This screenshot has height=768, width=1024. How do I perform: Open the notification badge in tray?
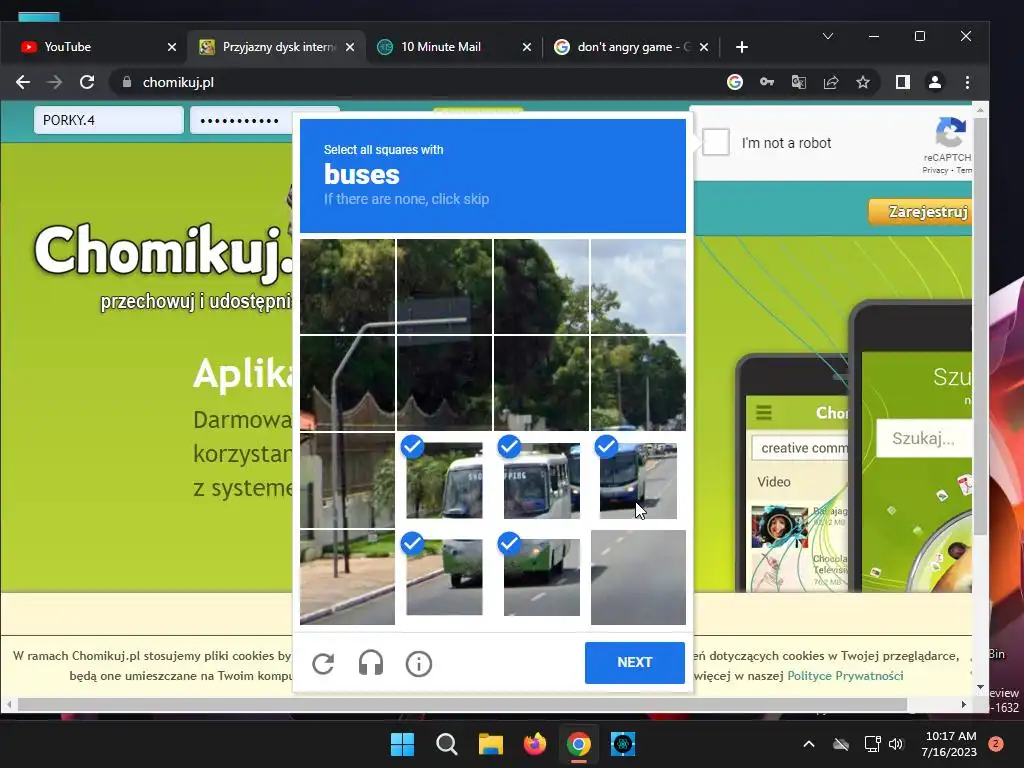[x=996, y=744]
